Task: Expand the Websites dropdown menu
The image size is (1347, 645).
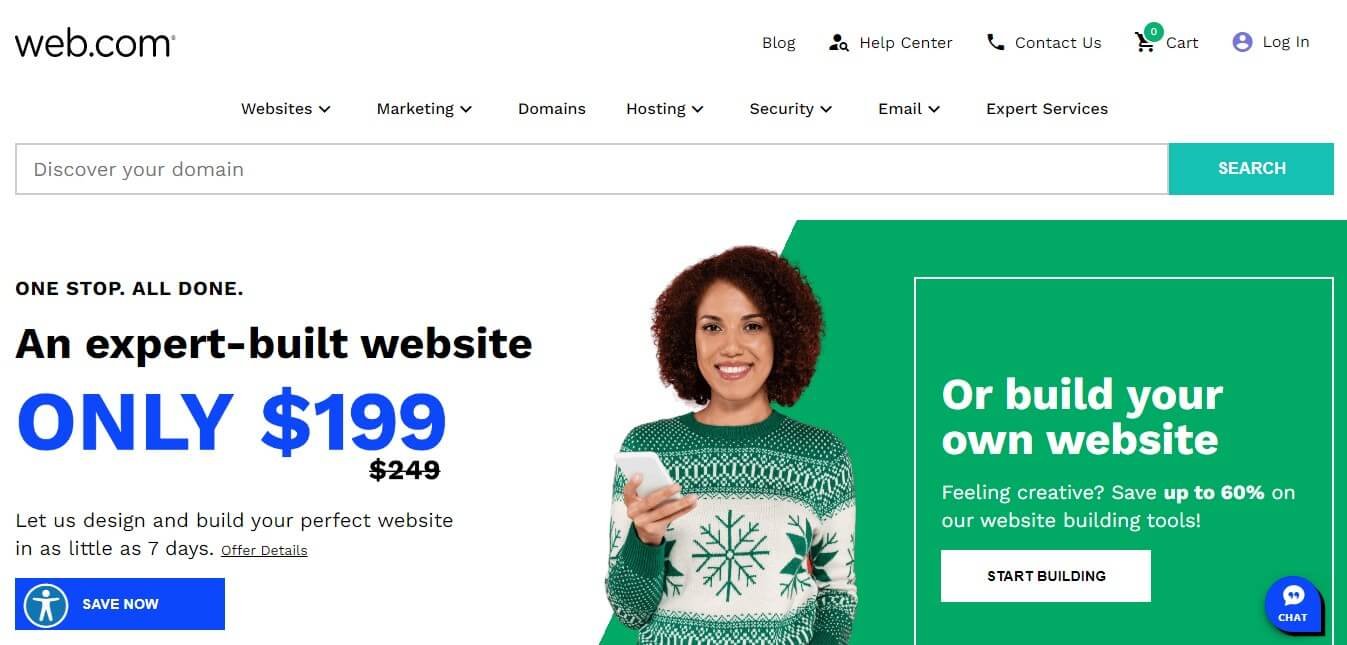Action: [x=286, y=109]
